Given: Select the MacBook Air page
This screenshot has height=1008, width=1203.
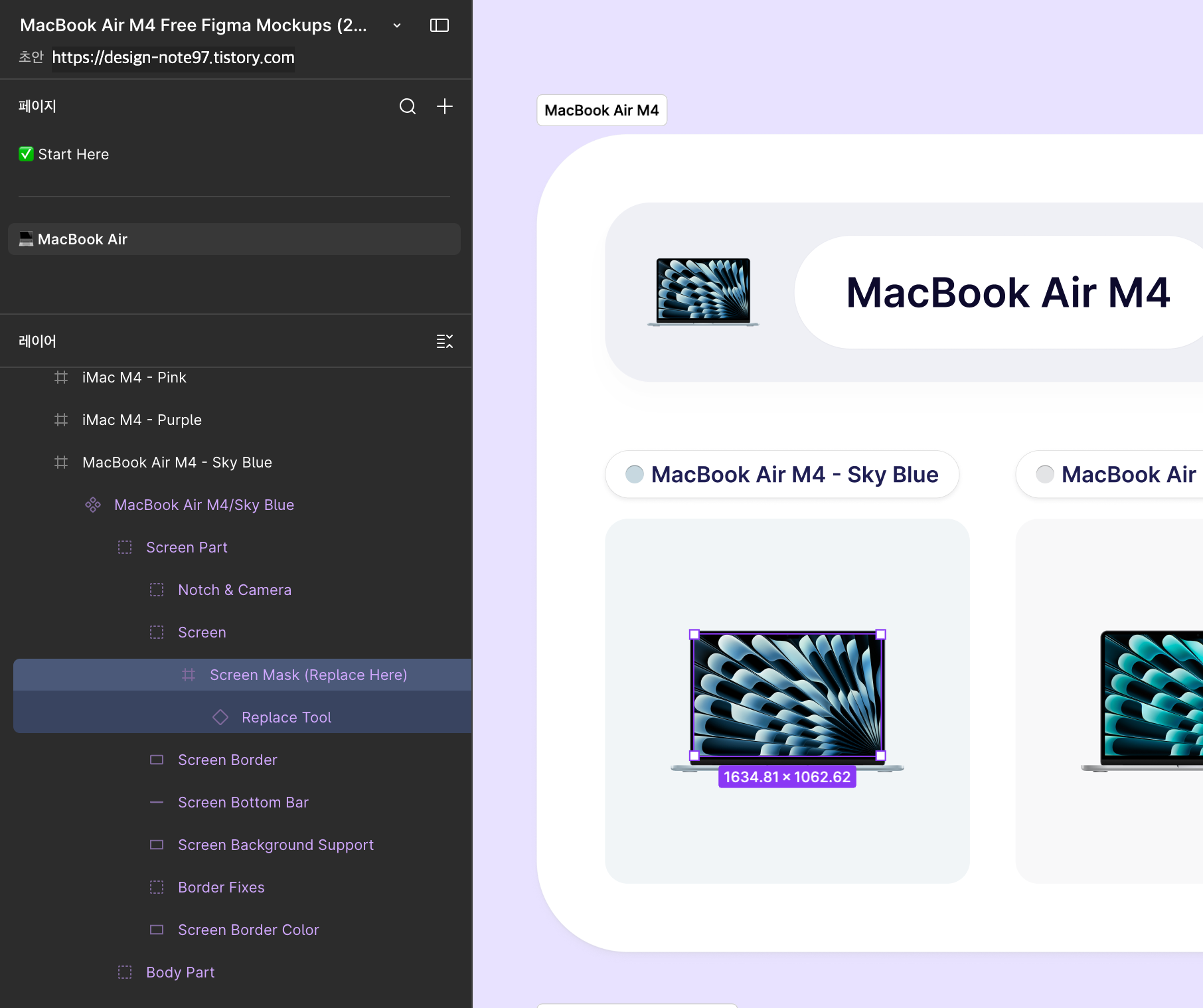Looking at the screenshot, I should click(234, 239).
